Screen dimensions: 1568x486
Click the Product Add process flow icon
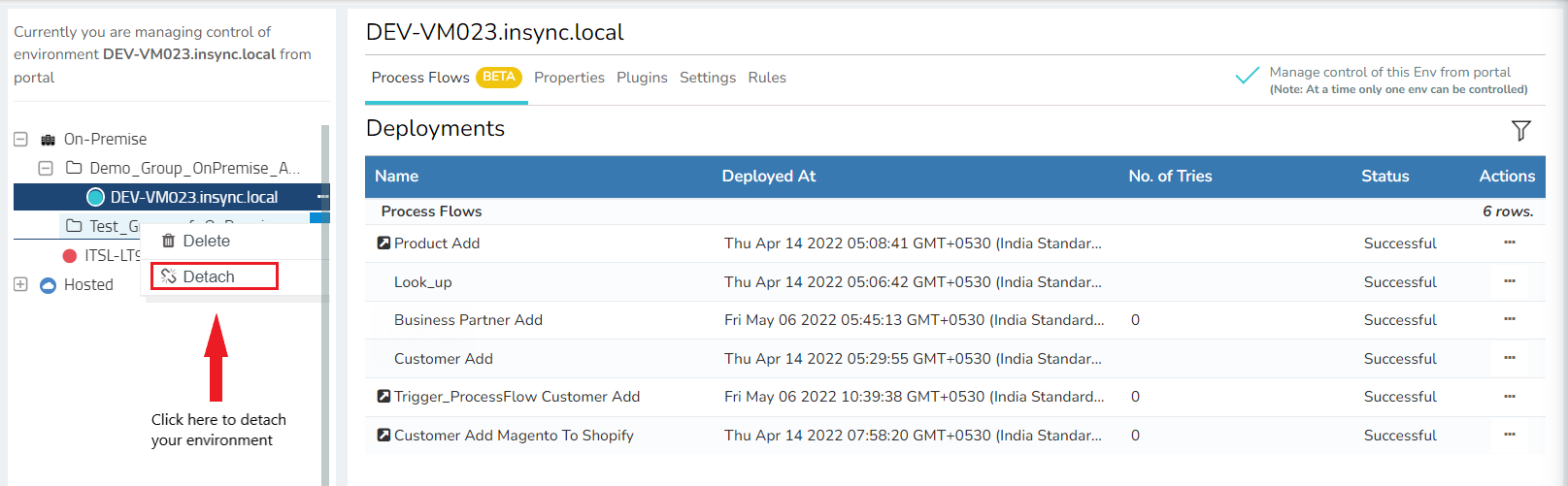point(384,243)
